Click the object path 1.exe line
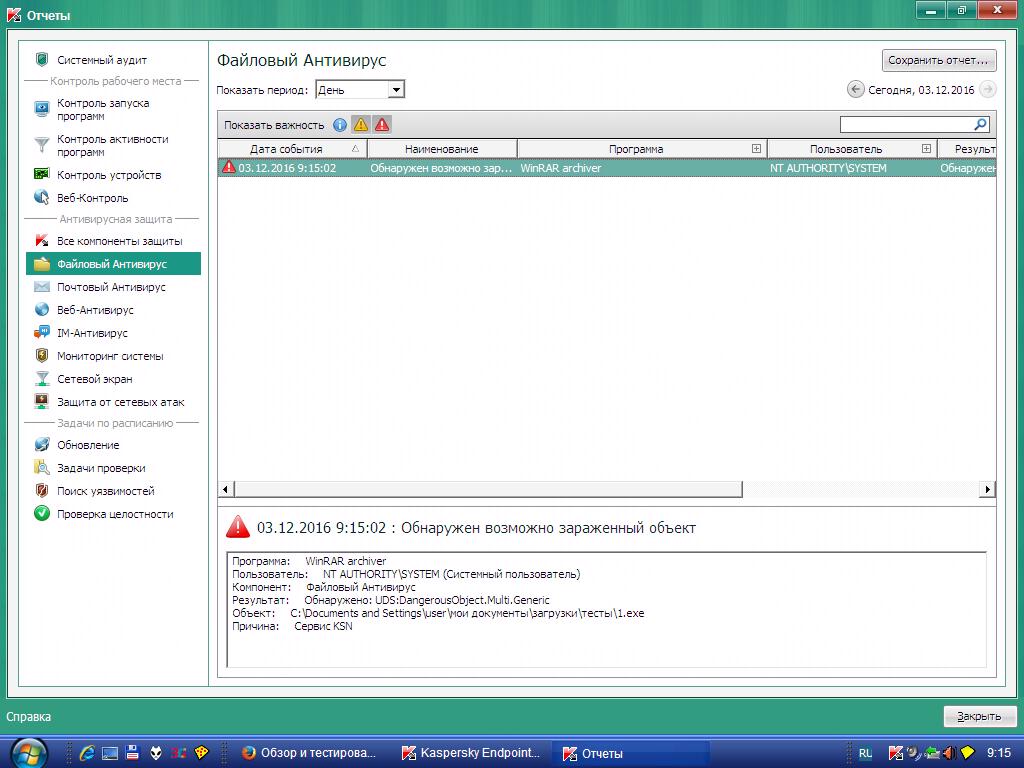1024x768 pixels. pyautogui.click(x=438, y=613)
